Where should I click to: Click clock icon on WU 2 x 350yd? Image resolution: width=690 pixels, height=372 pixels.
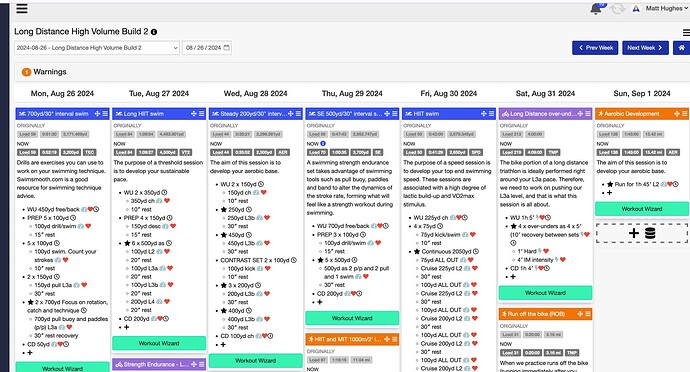coord(164,192)
